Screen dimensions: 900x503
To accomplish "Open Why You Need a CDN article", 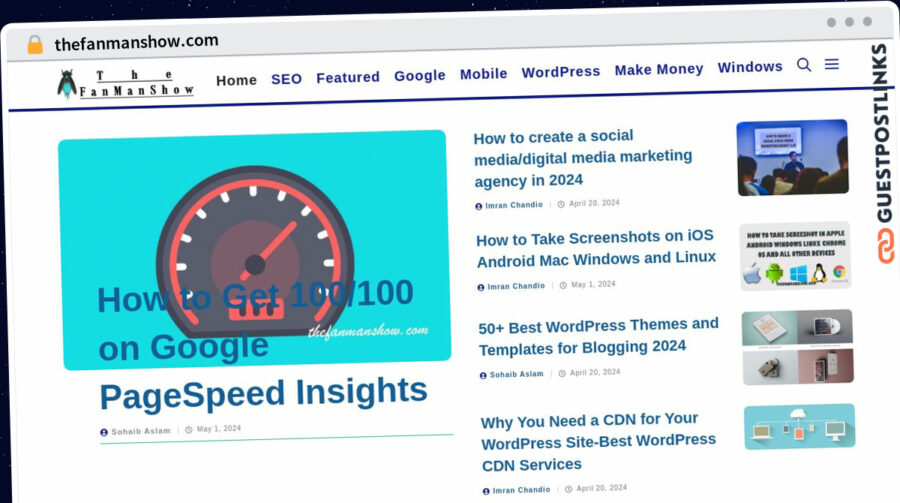I will coord(598,442).
